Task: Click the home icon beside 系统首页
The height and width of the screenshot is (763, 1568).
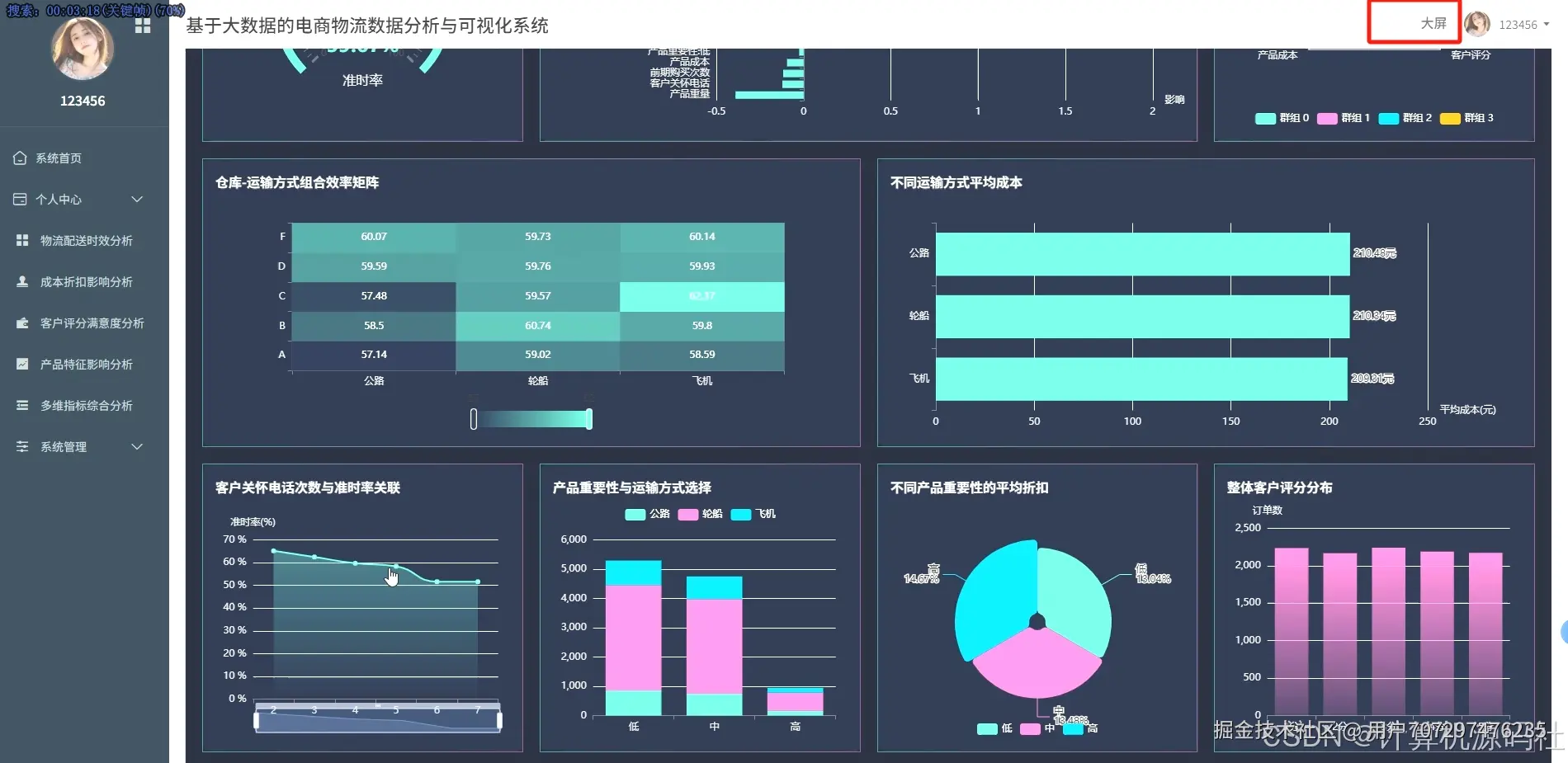Action: tap(20, 158)
